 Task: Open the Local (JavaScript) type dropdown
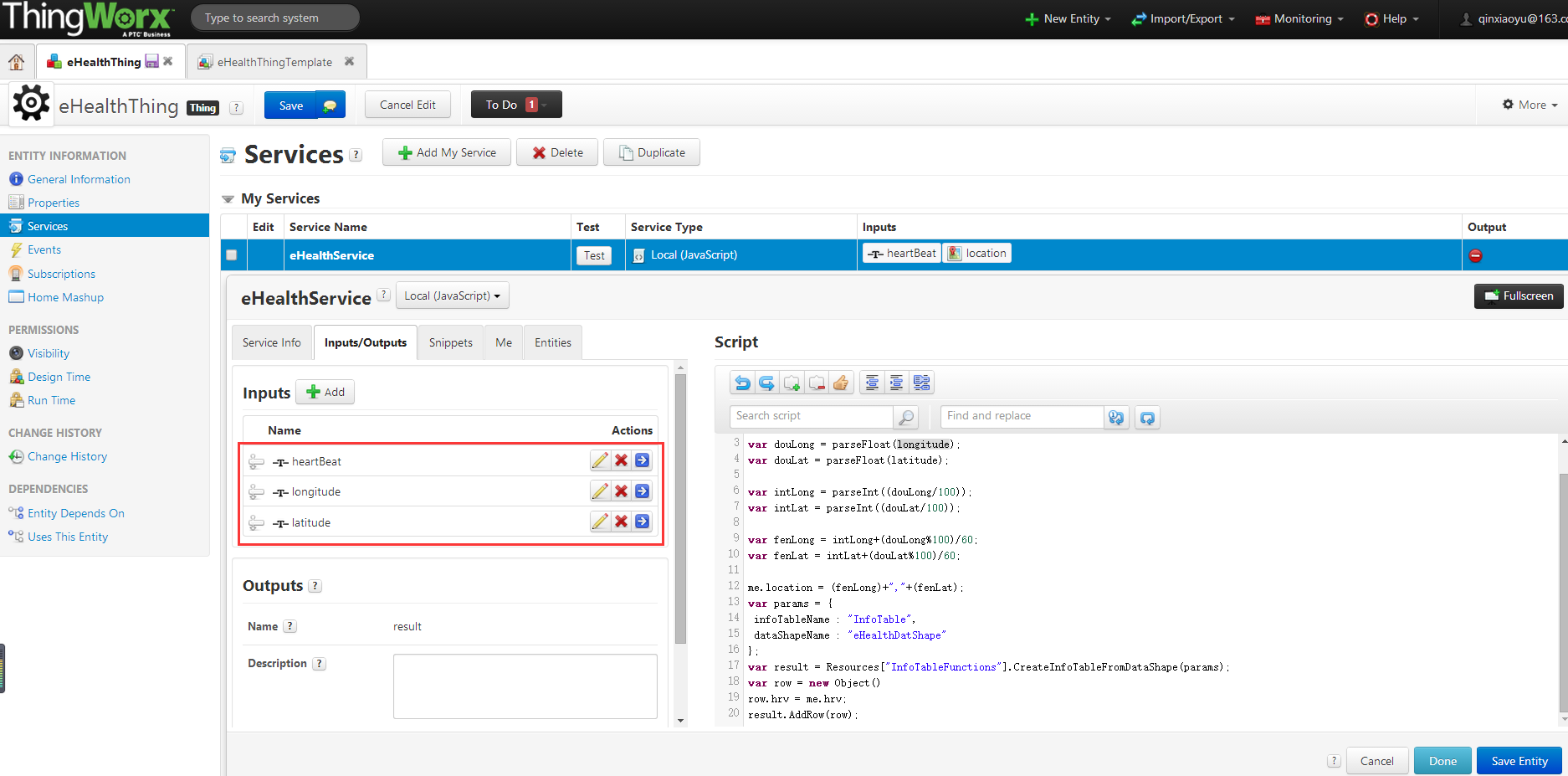452,295
